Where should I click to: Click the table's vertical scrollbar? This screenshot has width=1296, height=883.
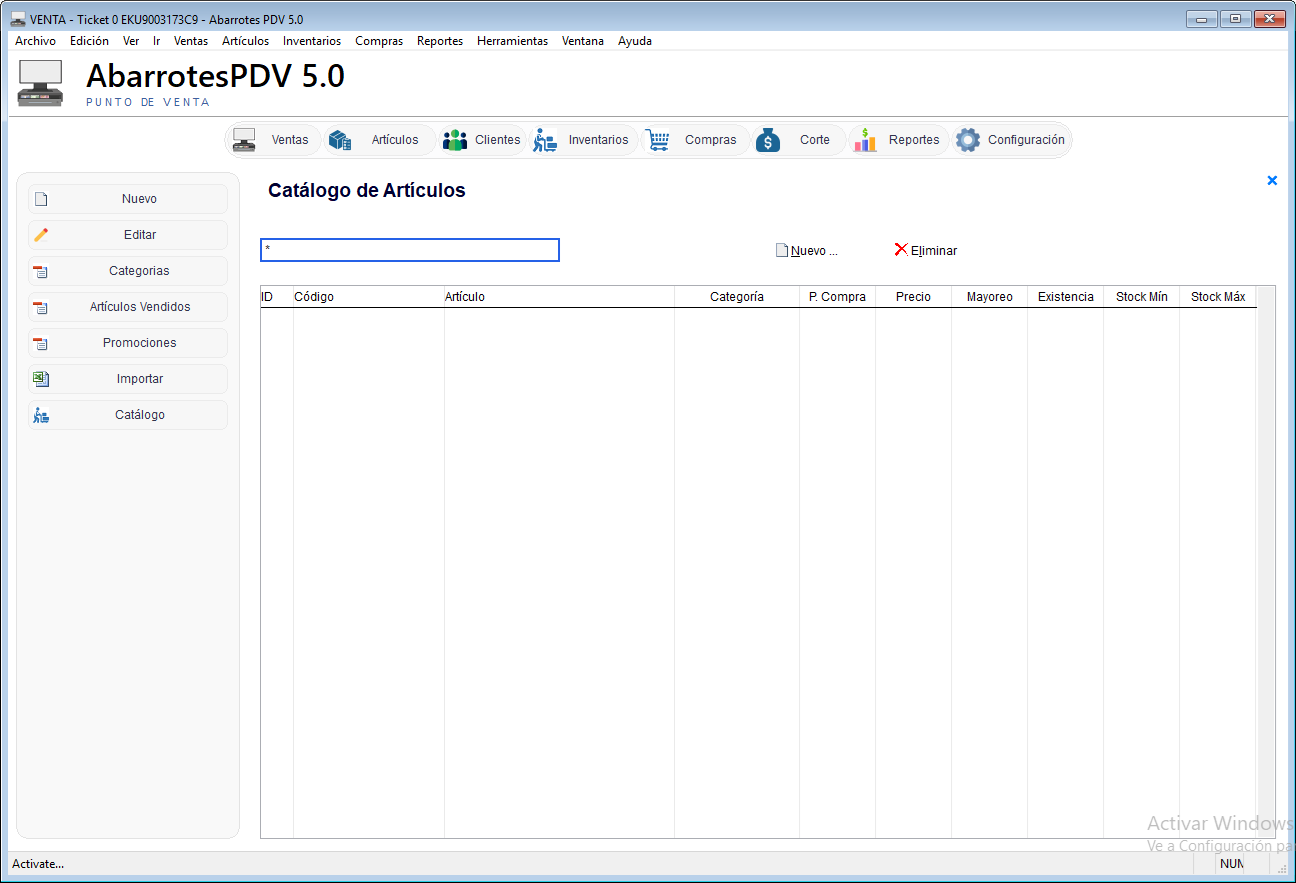[1265, 562]
